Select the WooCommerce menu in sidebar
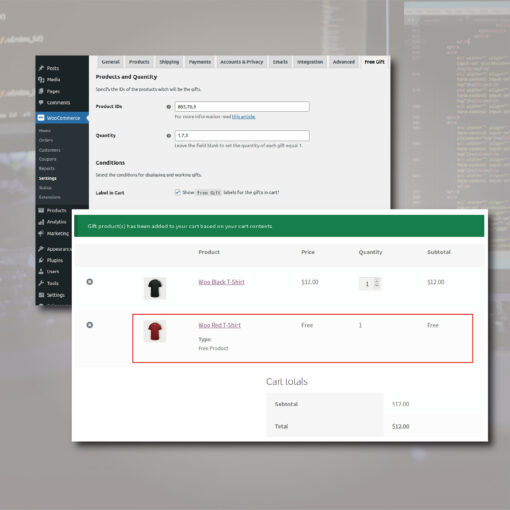510x510 pixels. 62,118
